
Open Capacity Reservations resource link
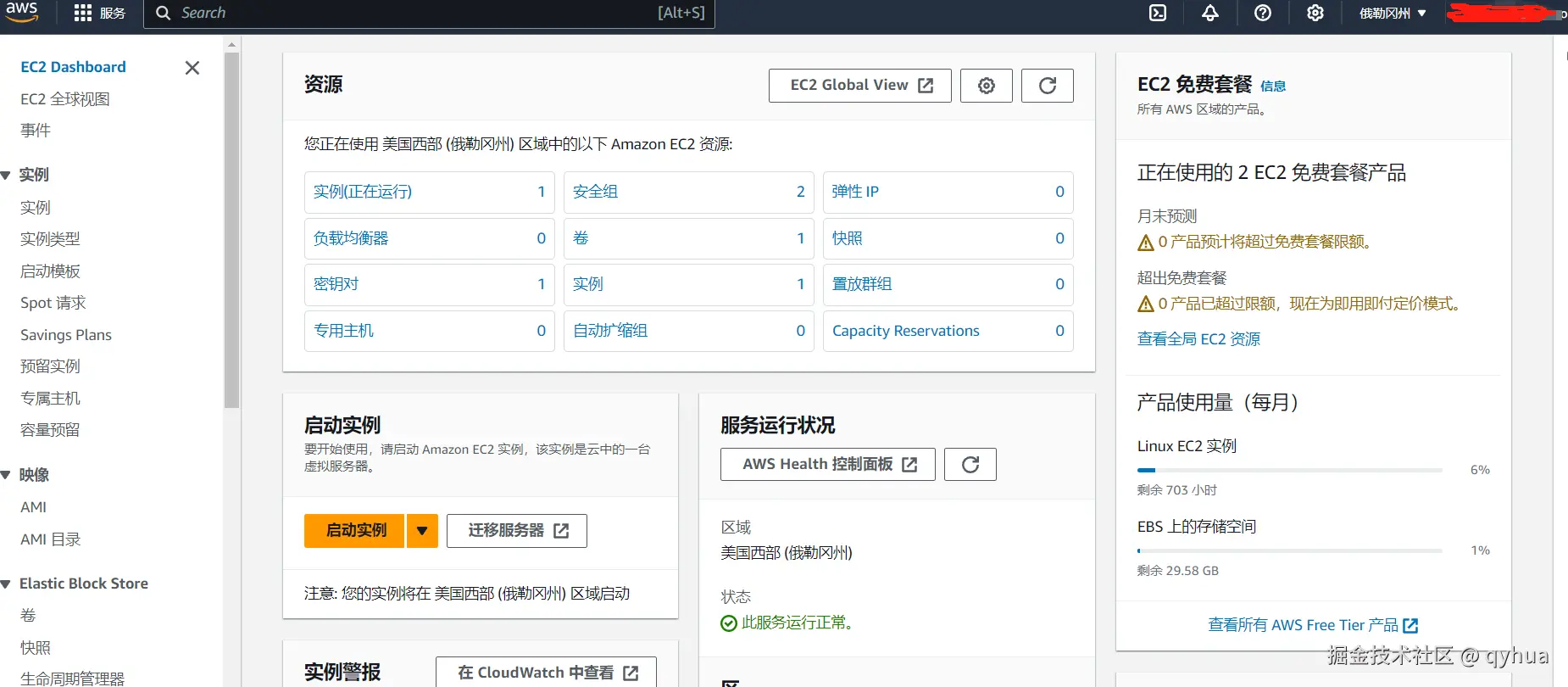pyautogui.click(x=906, y=331)
